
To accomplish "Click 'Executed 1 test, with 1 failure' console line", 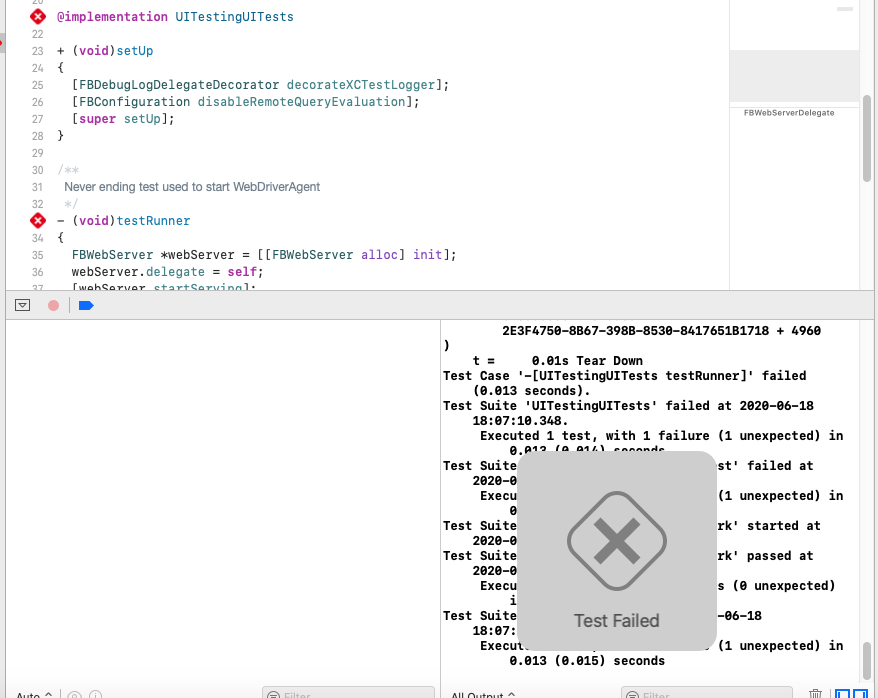I will tap(661, 435).
